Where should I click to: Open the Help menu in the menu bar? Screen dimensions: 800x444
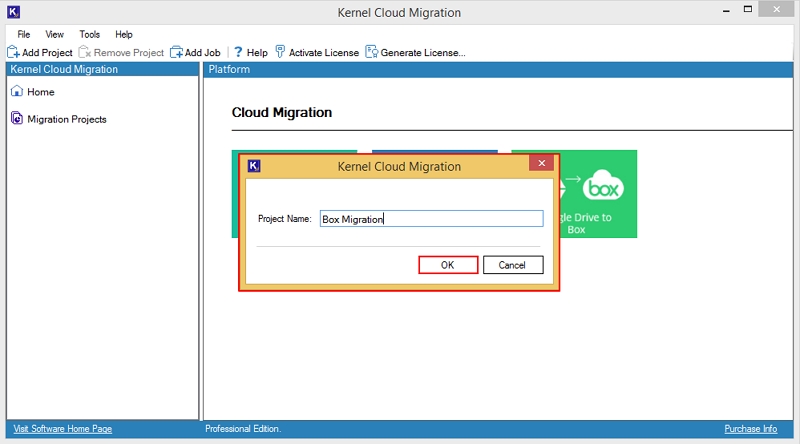coord(123,34)
